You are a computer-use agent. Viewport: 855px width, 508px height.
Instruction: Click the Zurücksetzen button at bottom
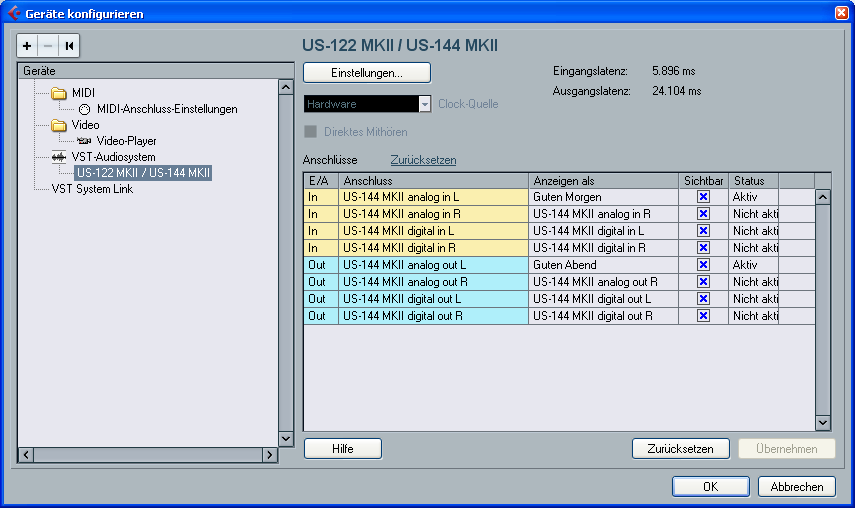coord(681,449)
